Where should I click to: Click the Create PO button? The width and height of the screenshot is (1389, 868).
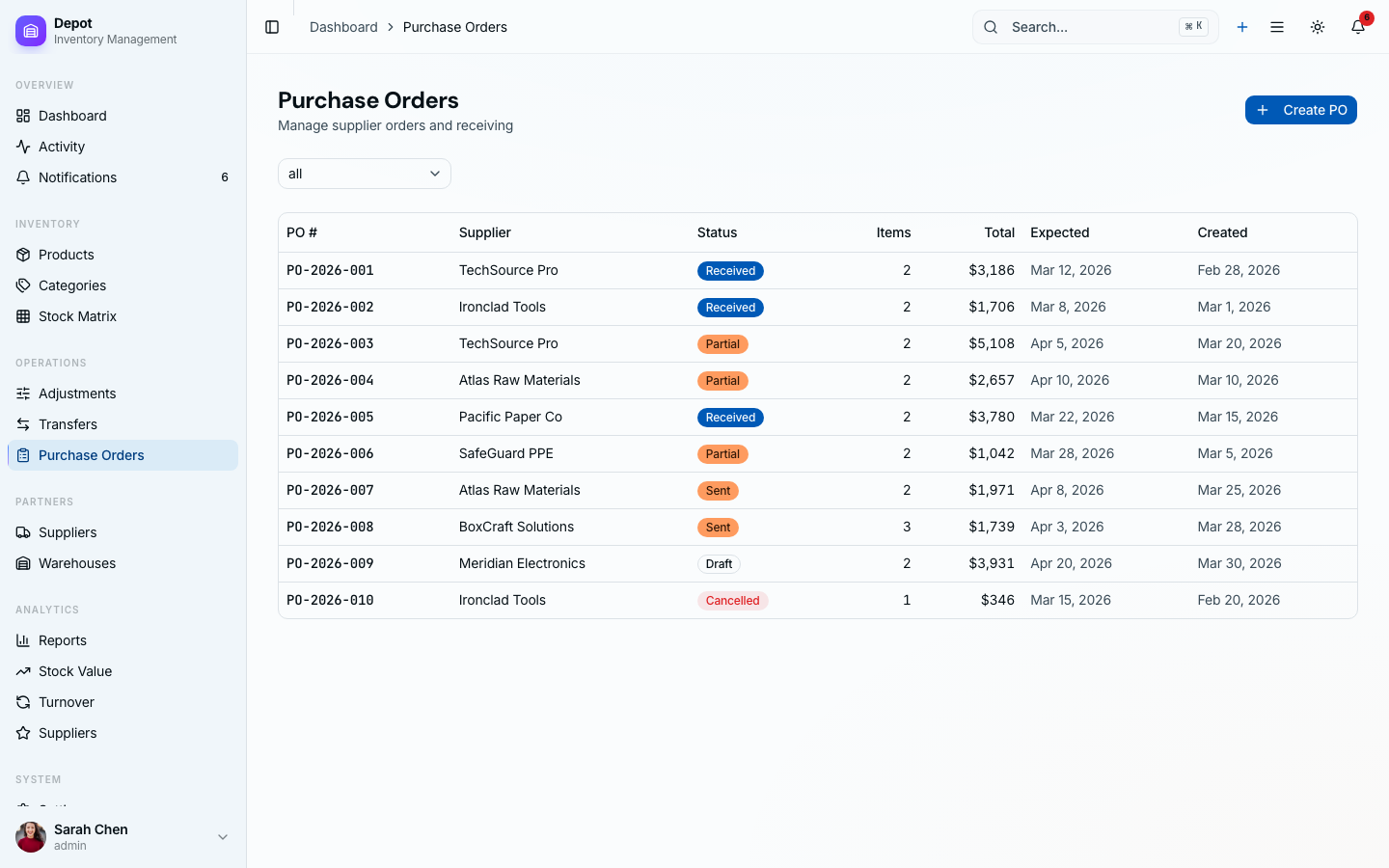click(x=1301, y=110)
